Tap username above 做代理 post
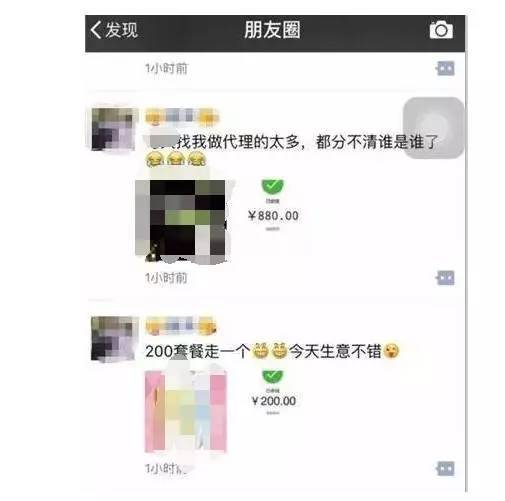This screenshot has height=501, width=505. pyautogui.click(x=182, y=117)
